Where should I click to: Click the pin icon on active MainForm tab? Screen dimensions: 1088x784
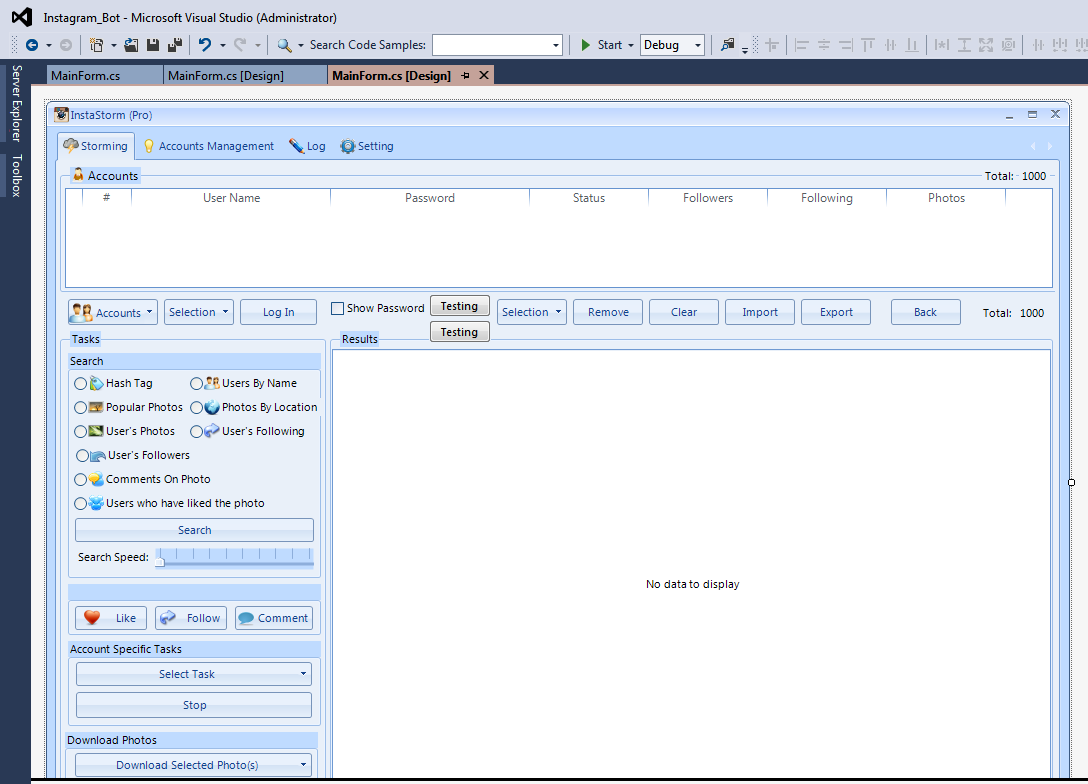point(466,75)
